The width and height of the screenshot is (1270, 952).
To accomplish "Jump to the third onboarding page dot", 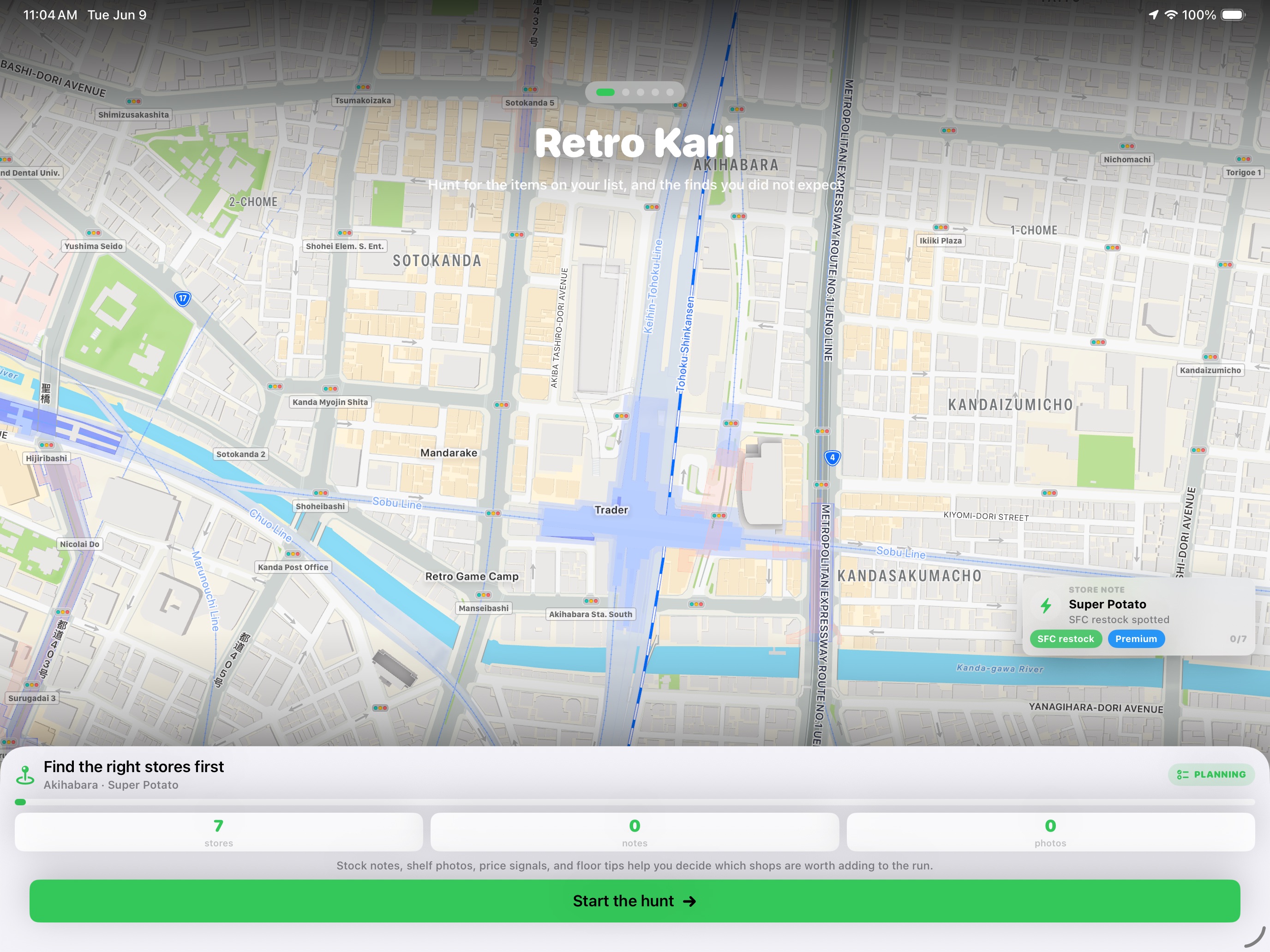I will tap(640, 92).
